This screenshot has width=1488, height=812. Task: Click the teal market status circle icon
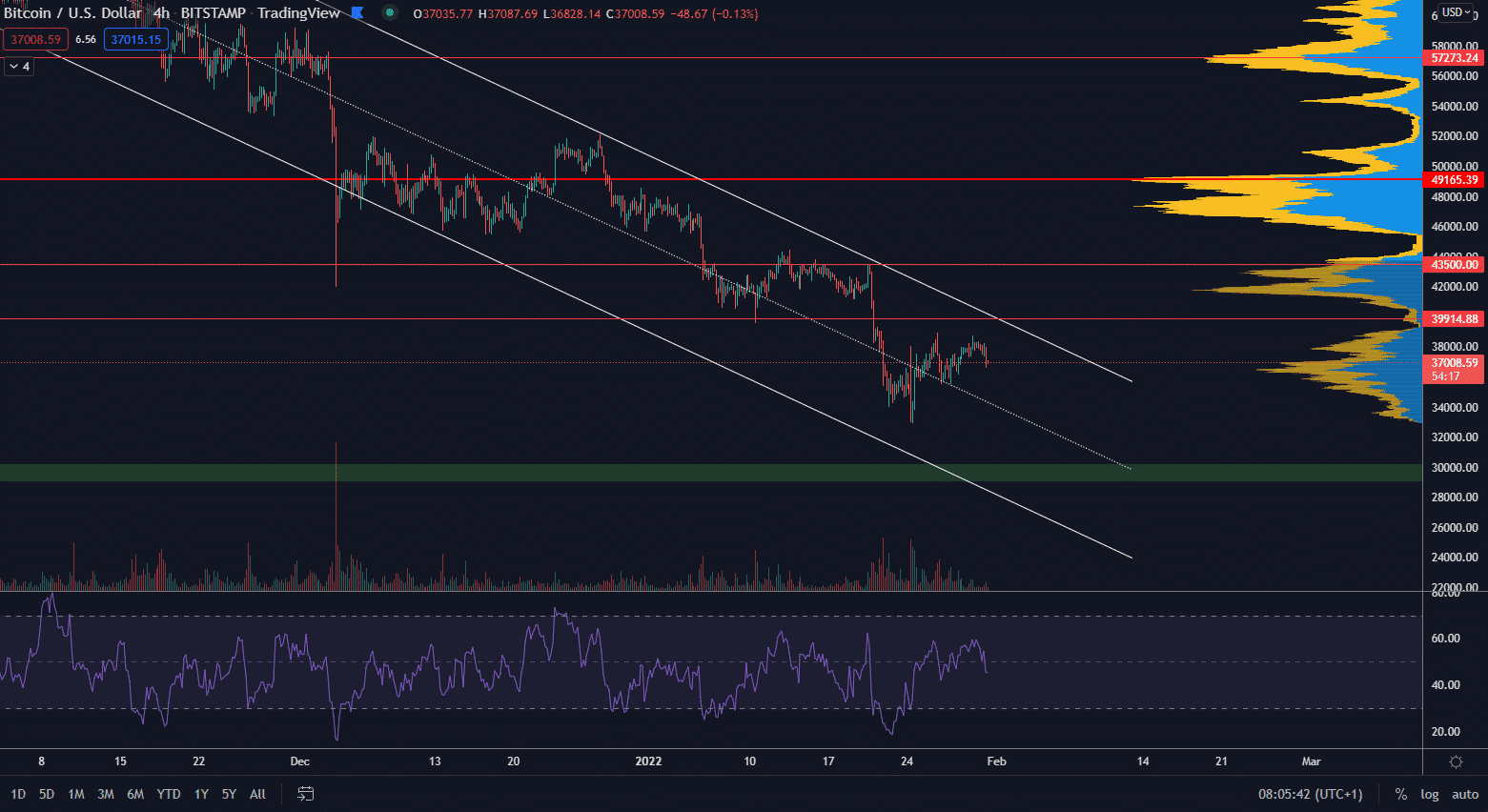389,13
